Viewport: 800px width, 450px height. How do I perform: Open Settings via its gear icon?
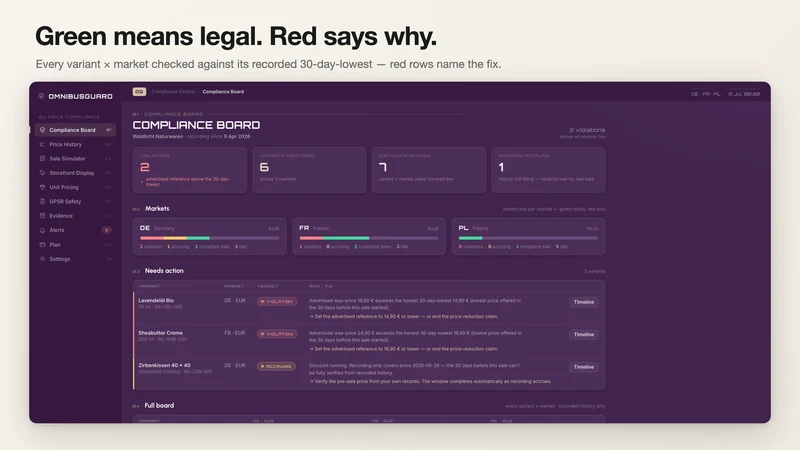[x=42, y=259]
